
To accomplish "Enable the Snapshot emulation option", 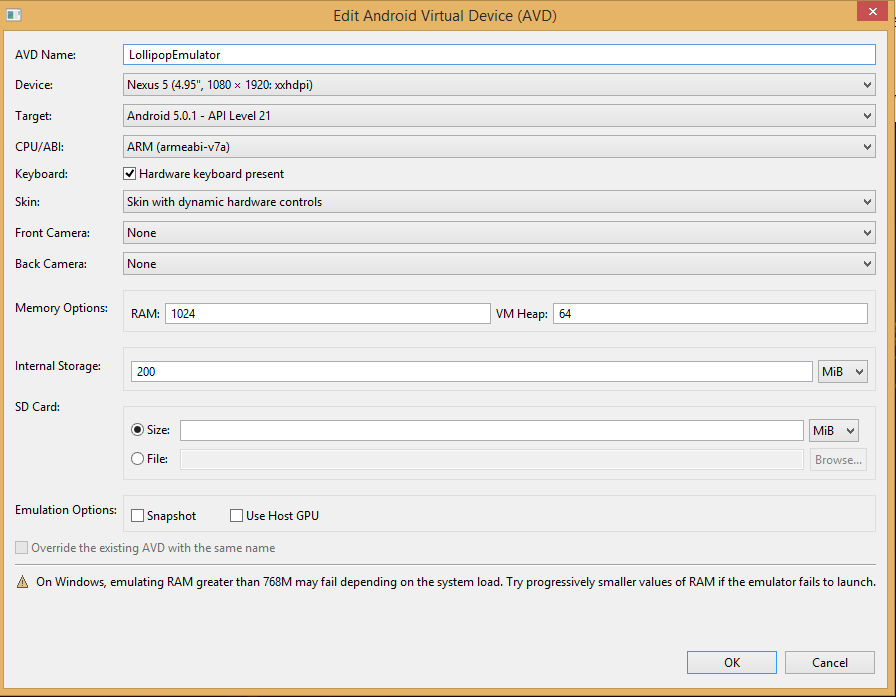I will coord(137,515).
